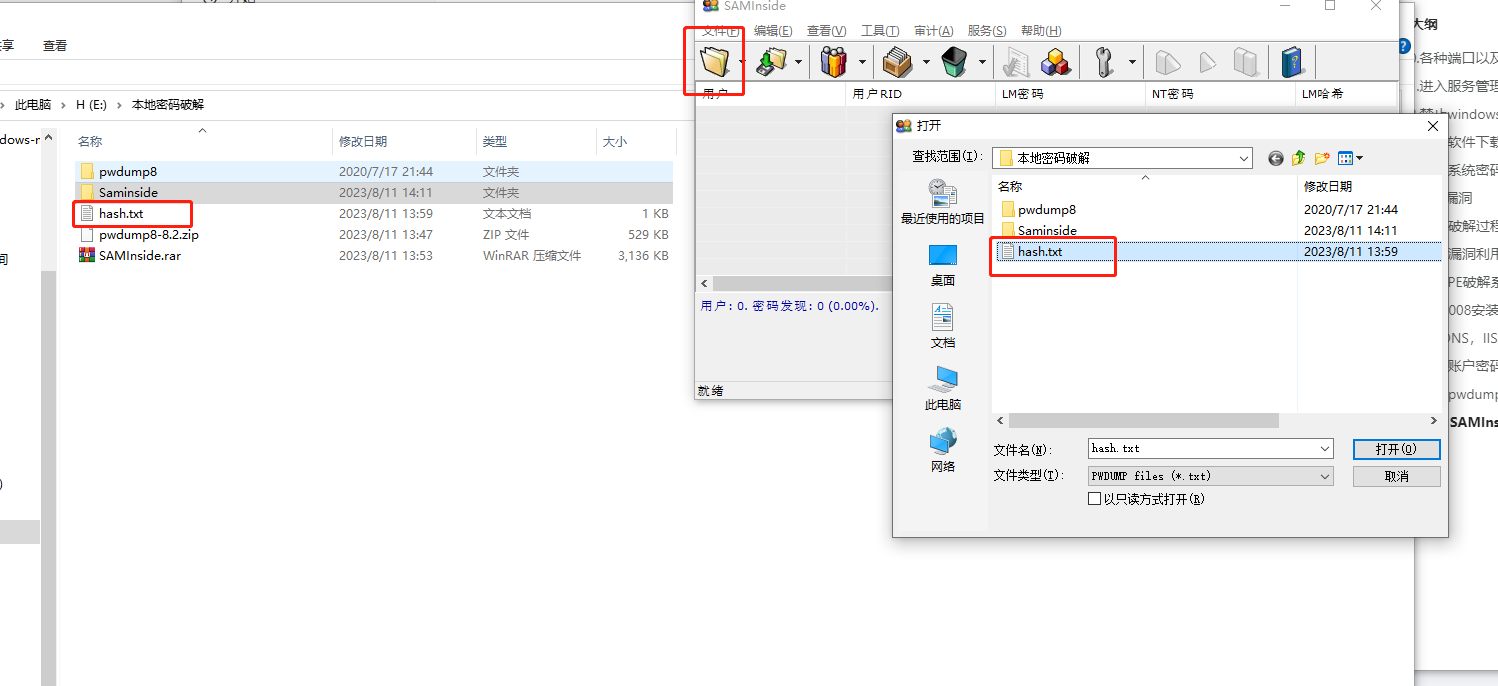Select Saminside folder in Open dialog
The width and height of the screenshot is (1498, 686).
(x=1046, y=231)
